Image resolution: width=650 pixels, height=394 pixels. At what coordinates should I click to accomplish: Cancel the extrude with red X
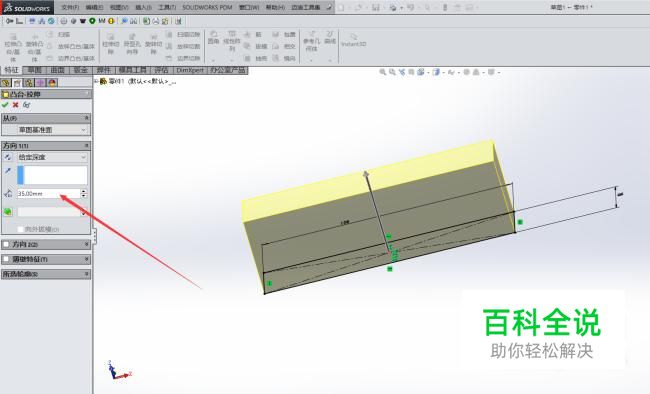pos(15,105)
